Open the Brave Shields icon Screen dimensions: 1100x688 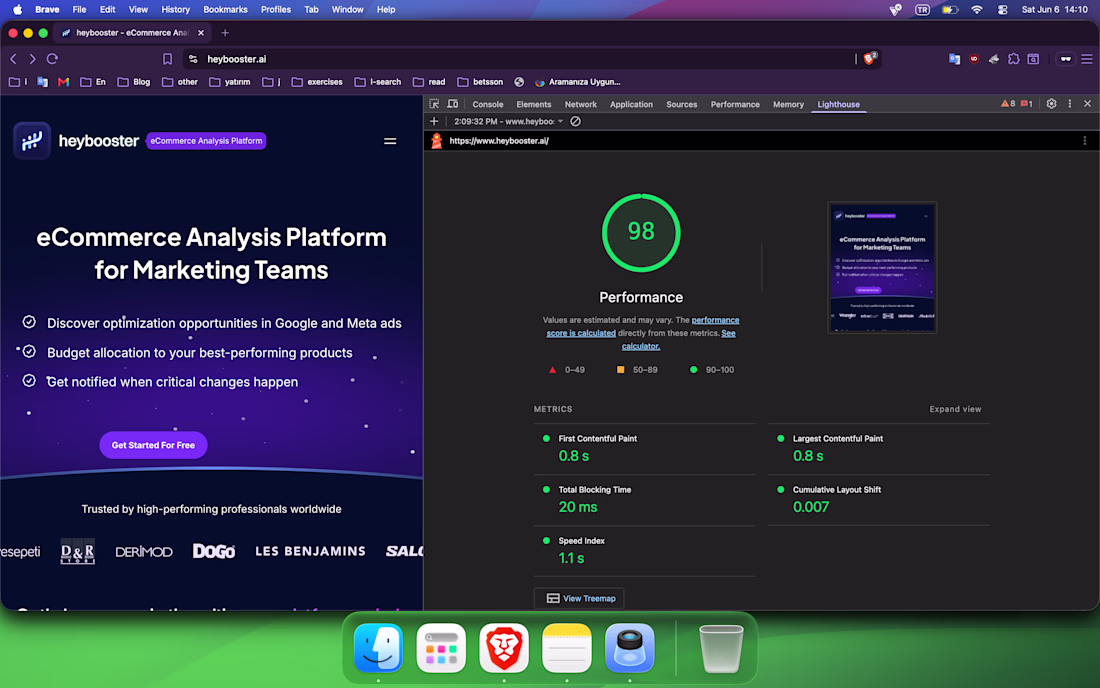(x=870, y=59)
